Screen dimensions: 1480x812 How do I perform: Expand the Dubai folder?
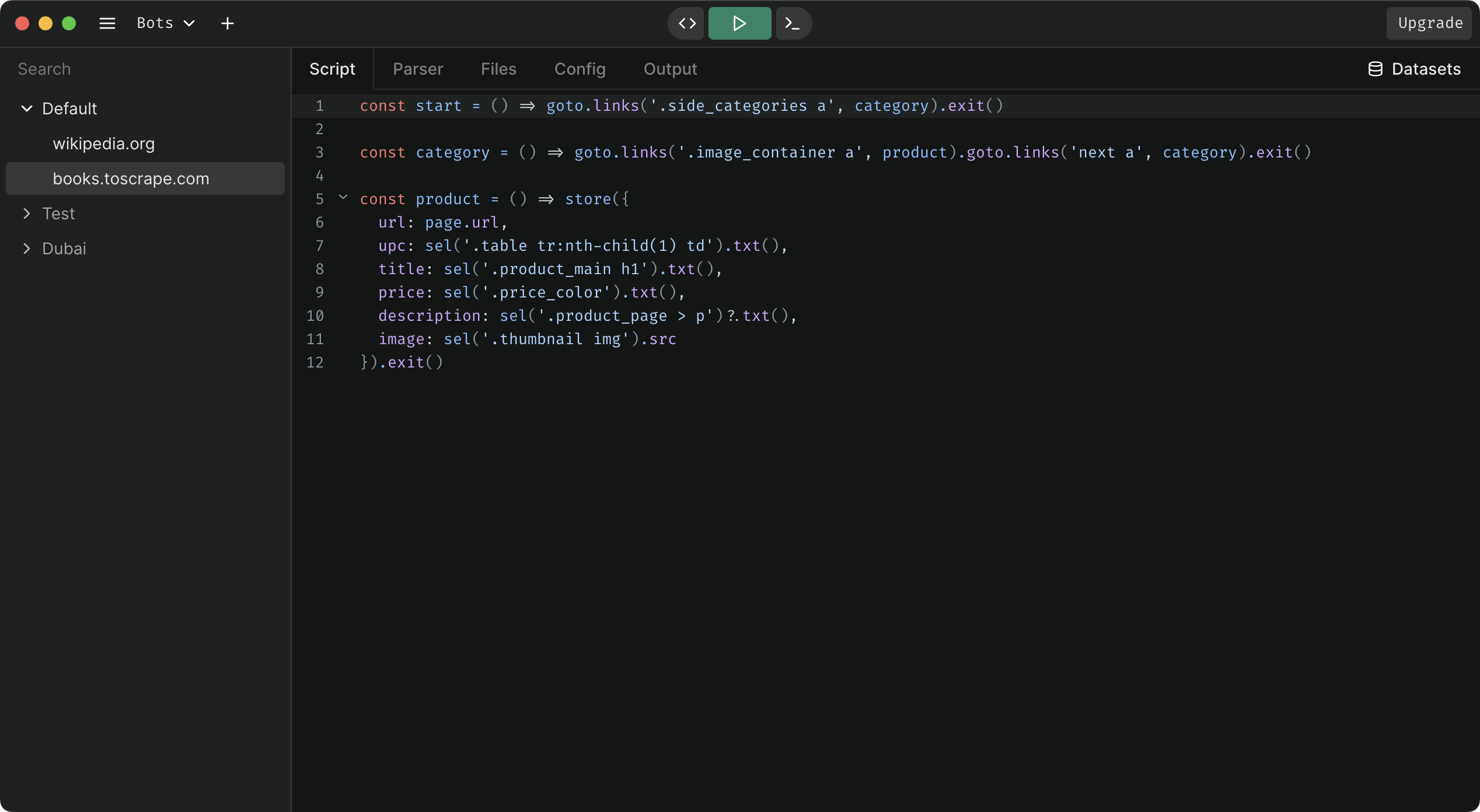[x=27, y=249]
